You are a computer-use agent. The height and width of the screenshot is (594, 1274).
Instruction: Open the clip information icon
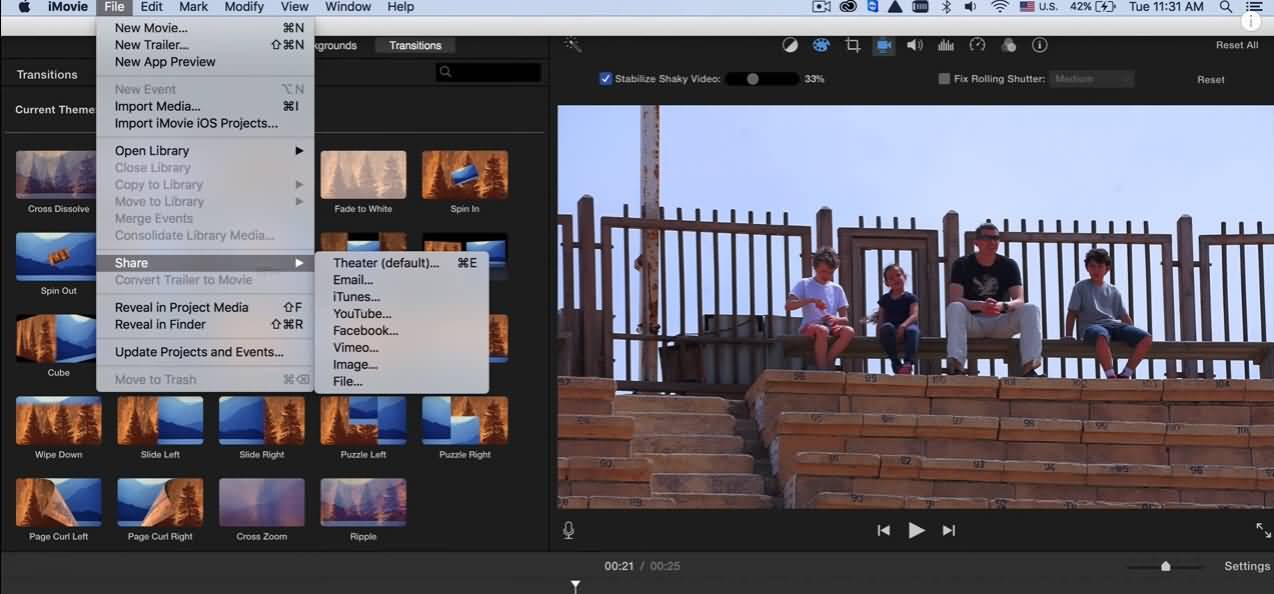coord(1039,45)
